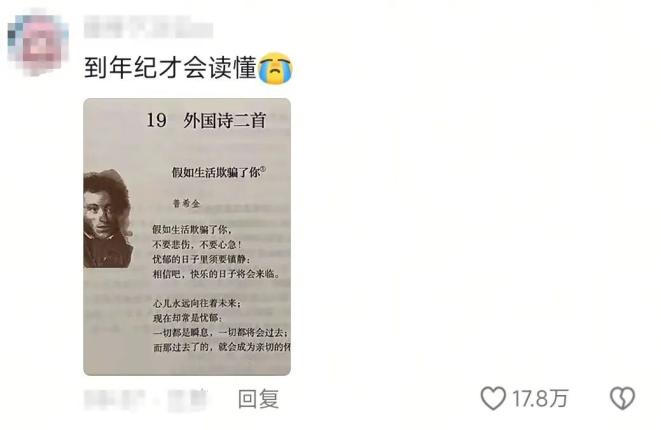The image size is (661, 430).
Task: Tap the line 心儿永远向往着未来
Action: (196, 303)
